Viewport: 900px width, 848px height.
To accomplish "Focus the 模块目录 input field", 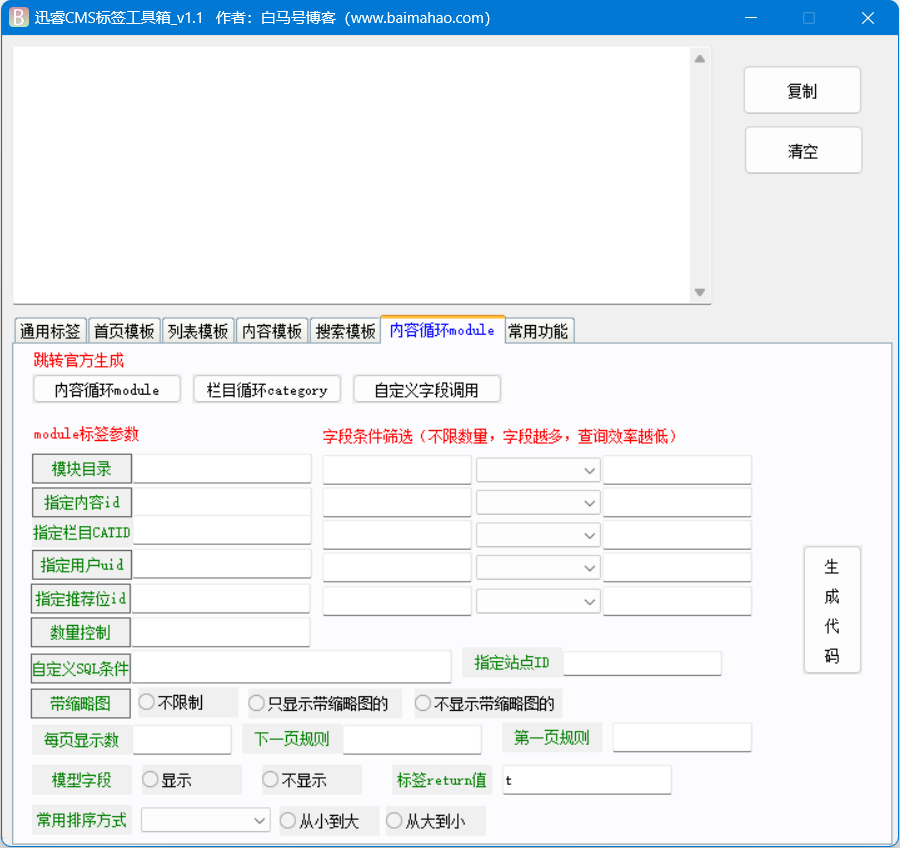I will tap(222, 468).
